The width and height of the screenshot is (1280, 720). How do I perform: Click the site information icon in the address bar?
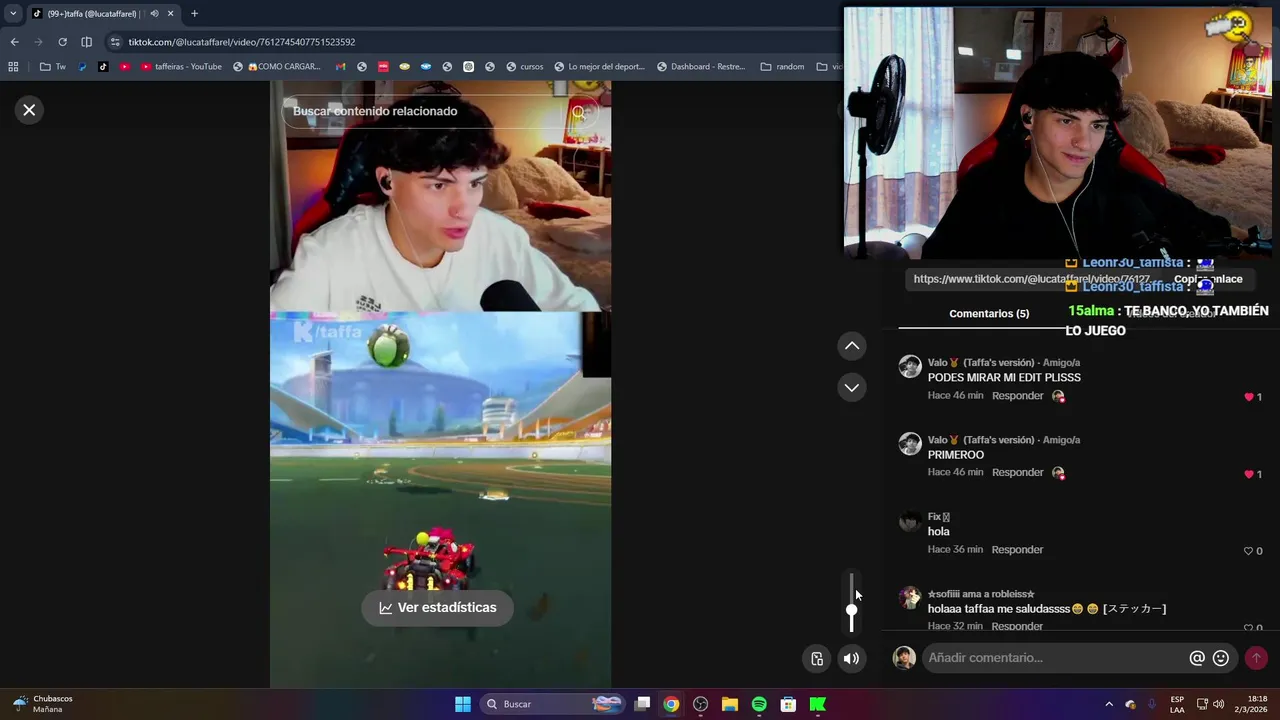[115, 42]
